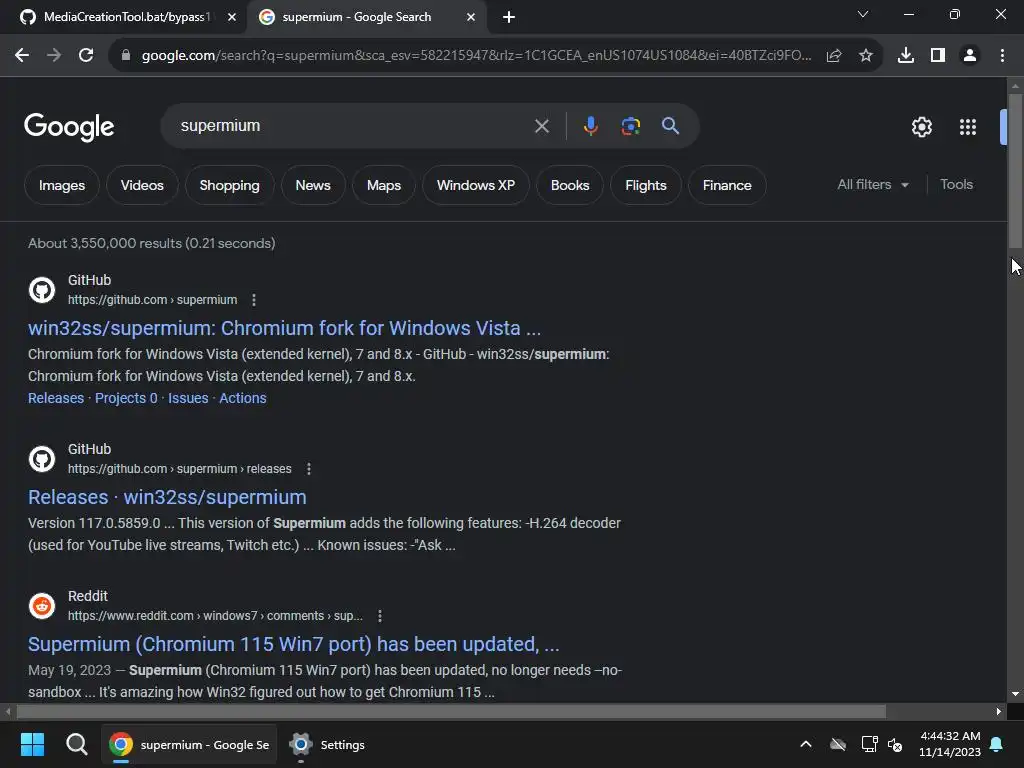Viewport: 1024px width, 768px height.
Task: Select the Windows XP filter chip
Action: (x=475, y=185)
